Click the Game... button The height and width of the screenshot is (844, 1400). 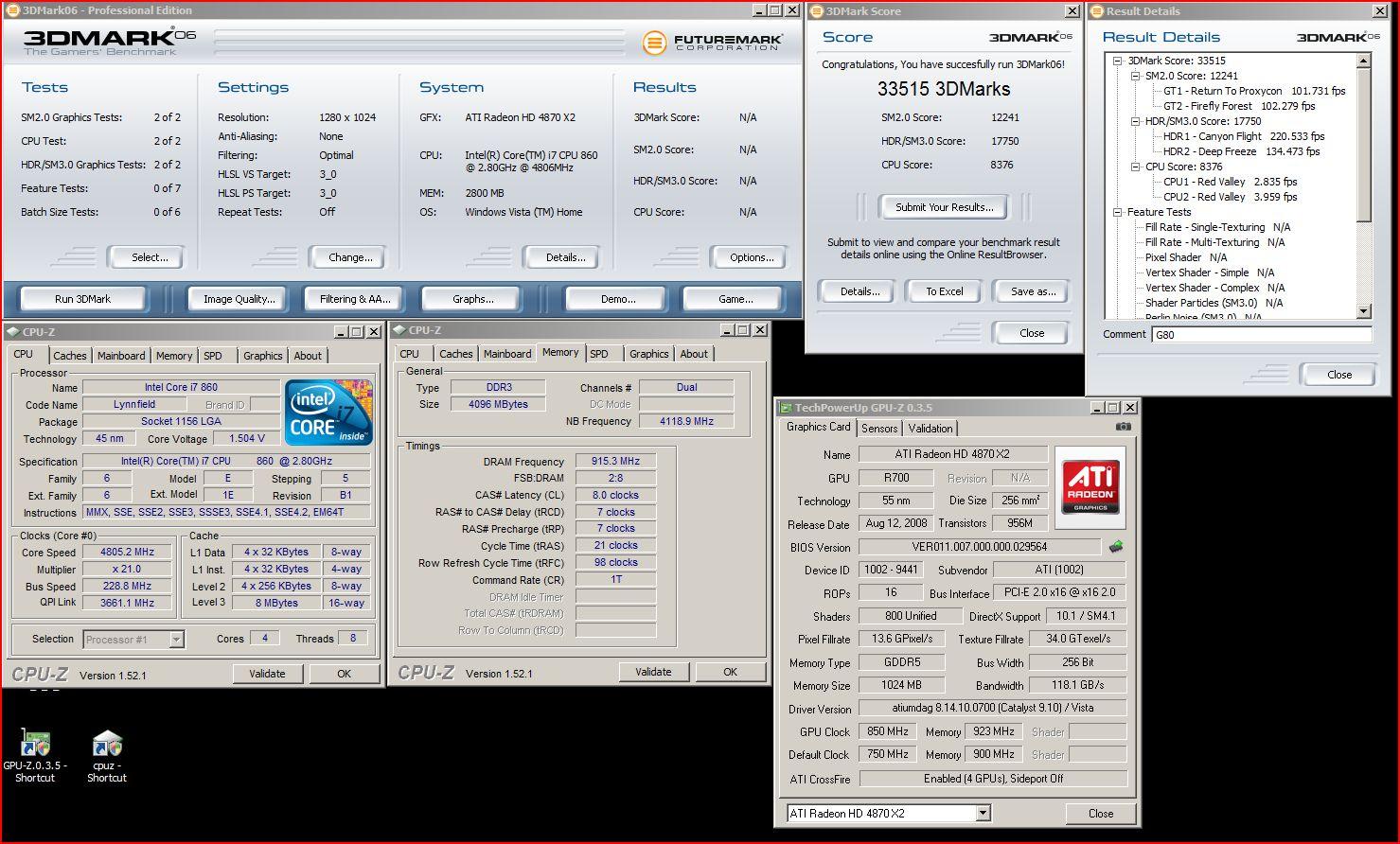735,299
